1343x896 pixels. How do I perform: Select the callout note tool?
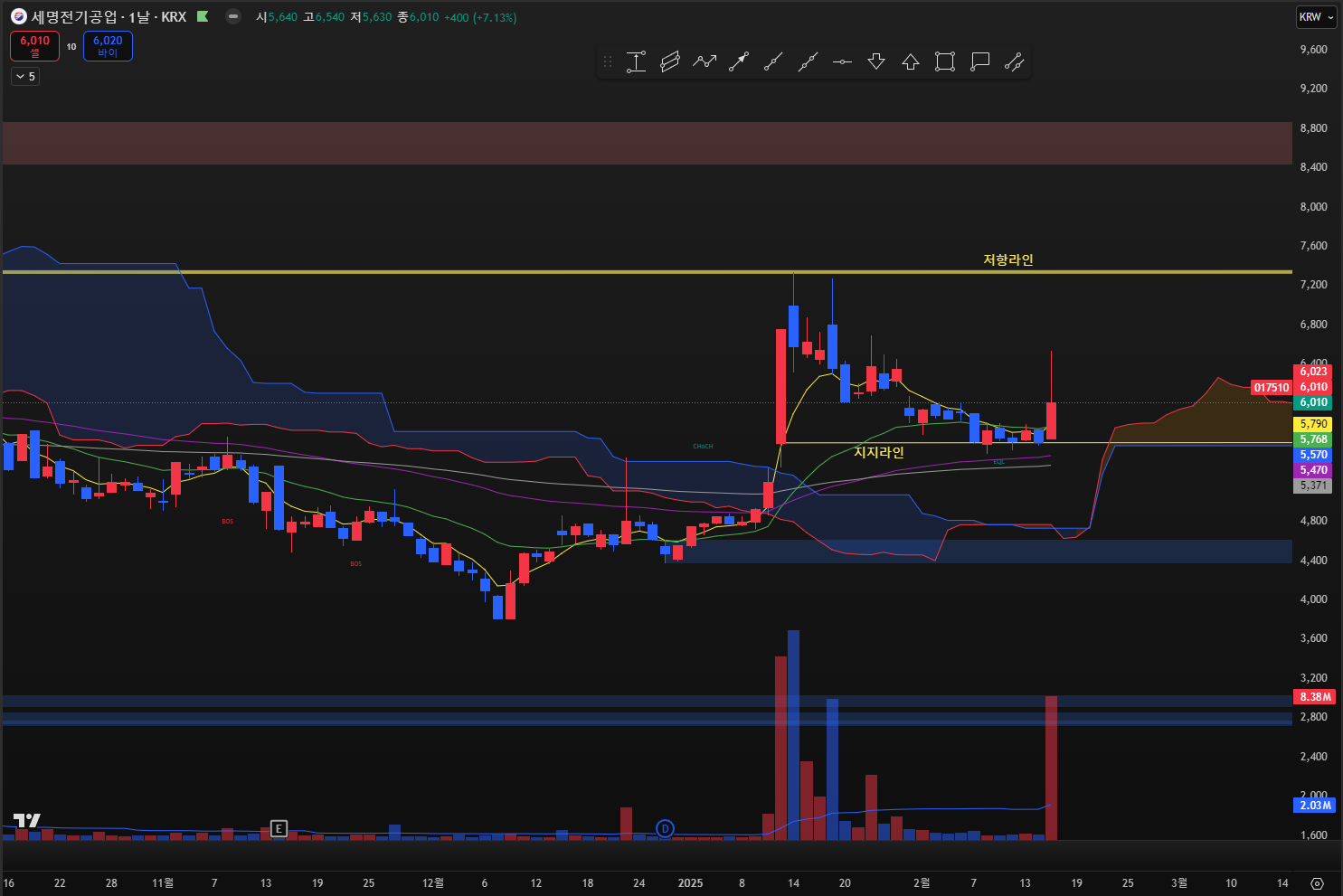pos(979,61)
